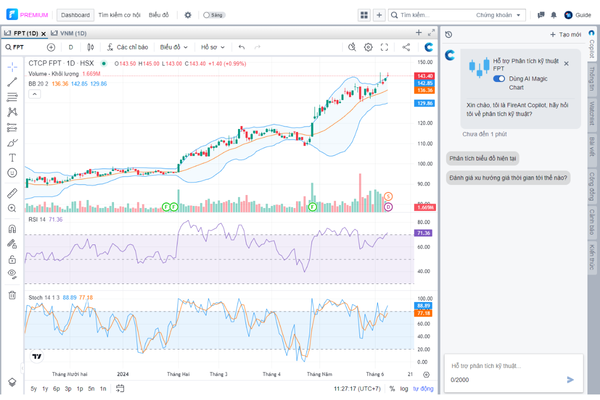Hide all drawings with eye icon

click(x=12, y=274)
